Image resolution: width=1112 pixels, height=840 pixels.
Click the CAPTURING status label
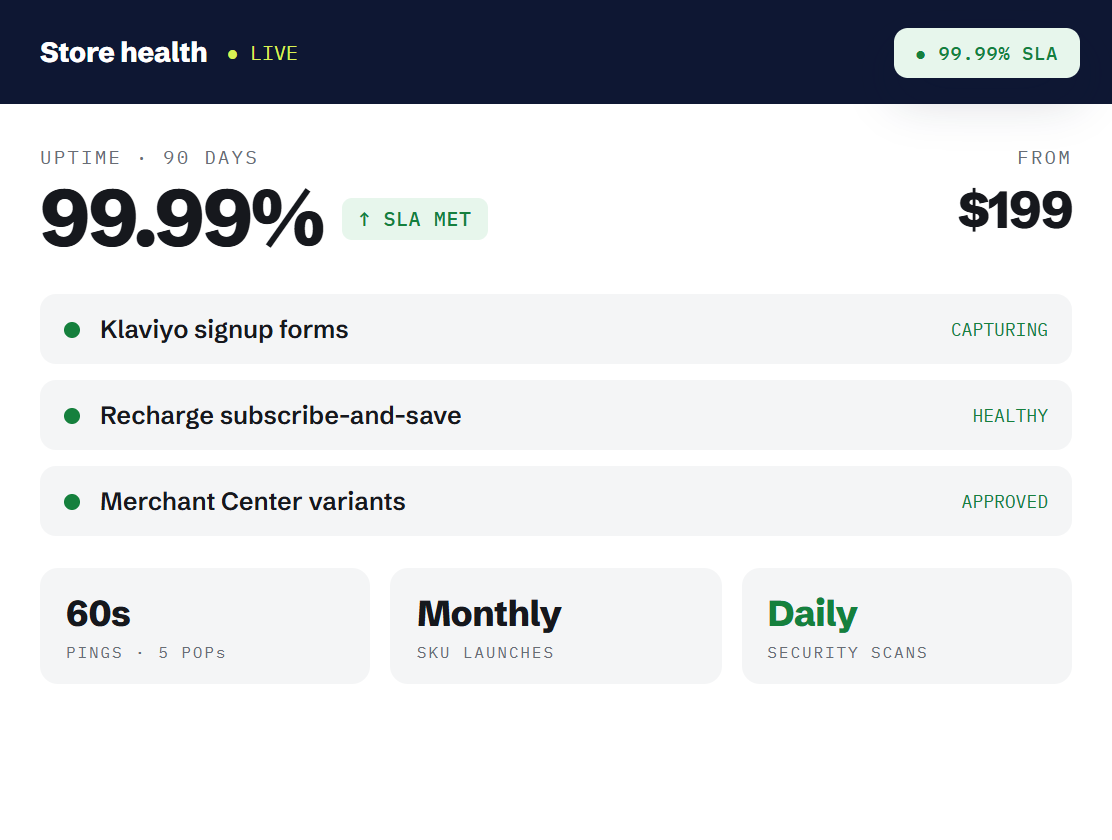click(x=999, y=330)
